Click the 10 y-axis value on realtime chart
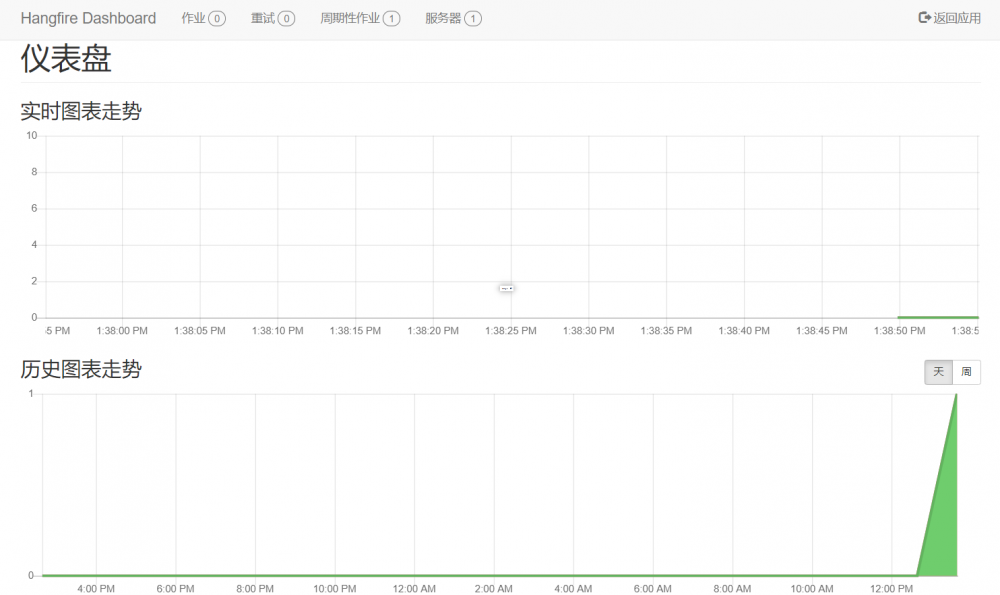The image size is (1000, 595). 32,135
